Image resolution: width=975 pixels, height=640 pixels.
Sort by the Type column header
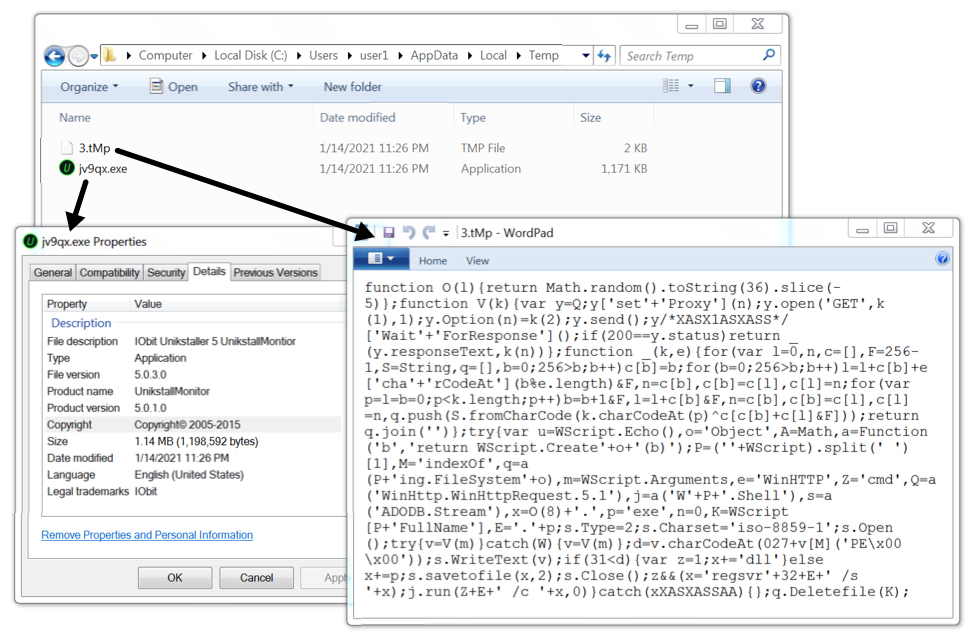473,118
